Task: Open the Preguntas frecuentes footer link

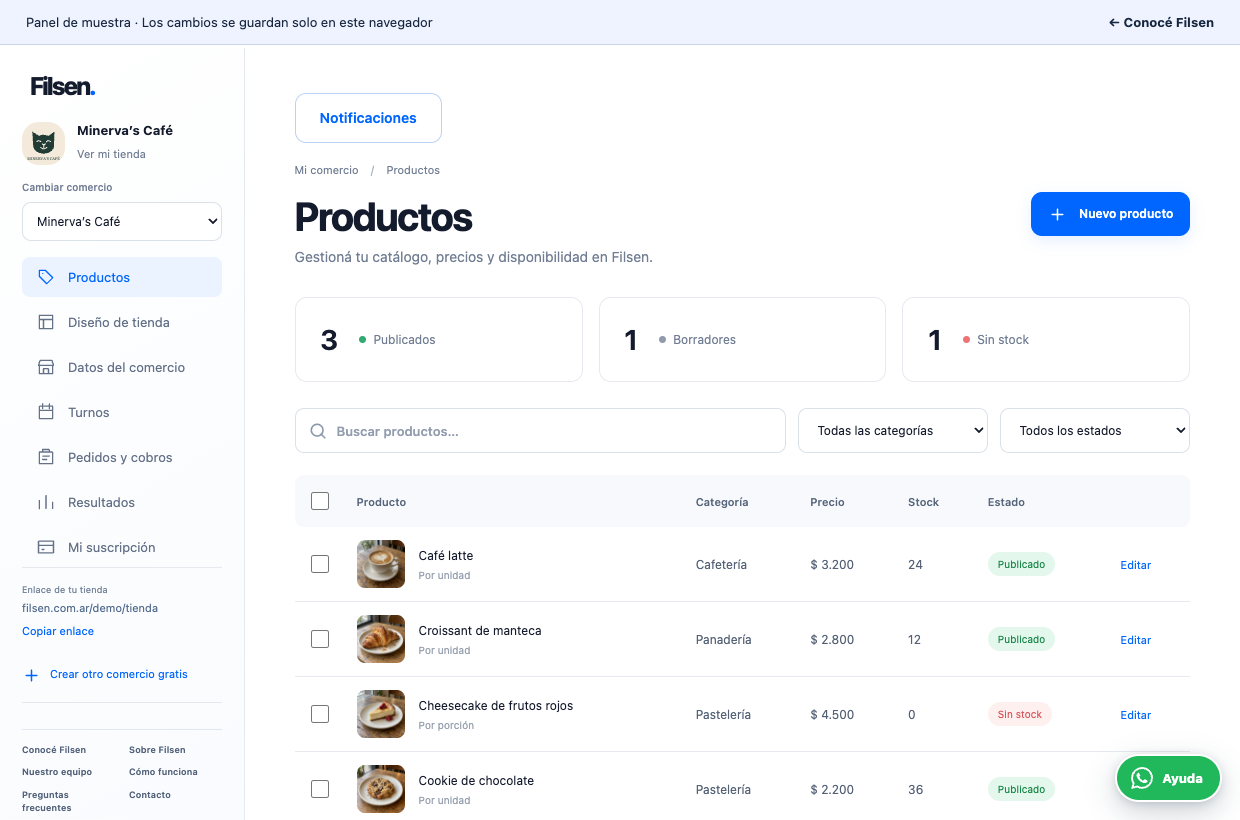Action: pos(47,801)
